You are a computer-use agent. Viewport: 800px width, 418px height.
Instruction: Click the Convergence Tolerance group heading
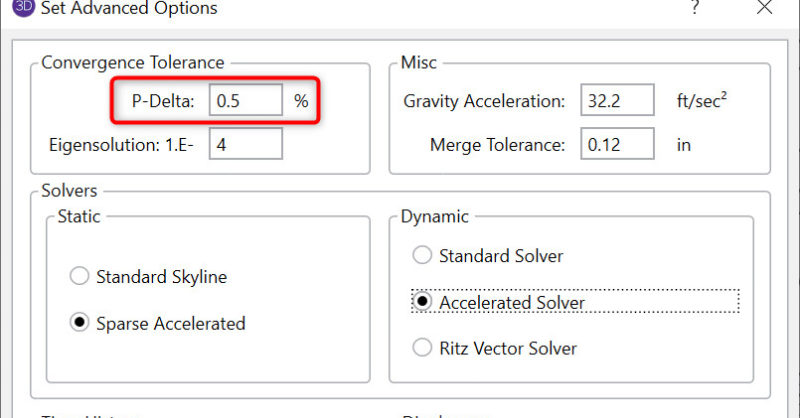click(x=132, y=63)
